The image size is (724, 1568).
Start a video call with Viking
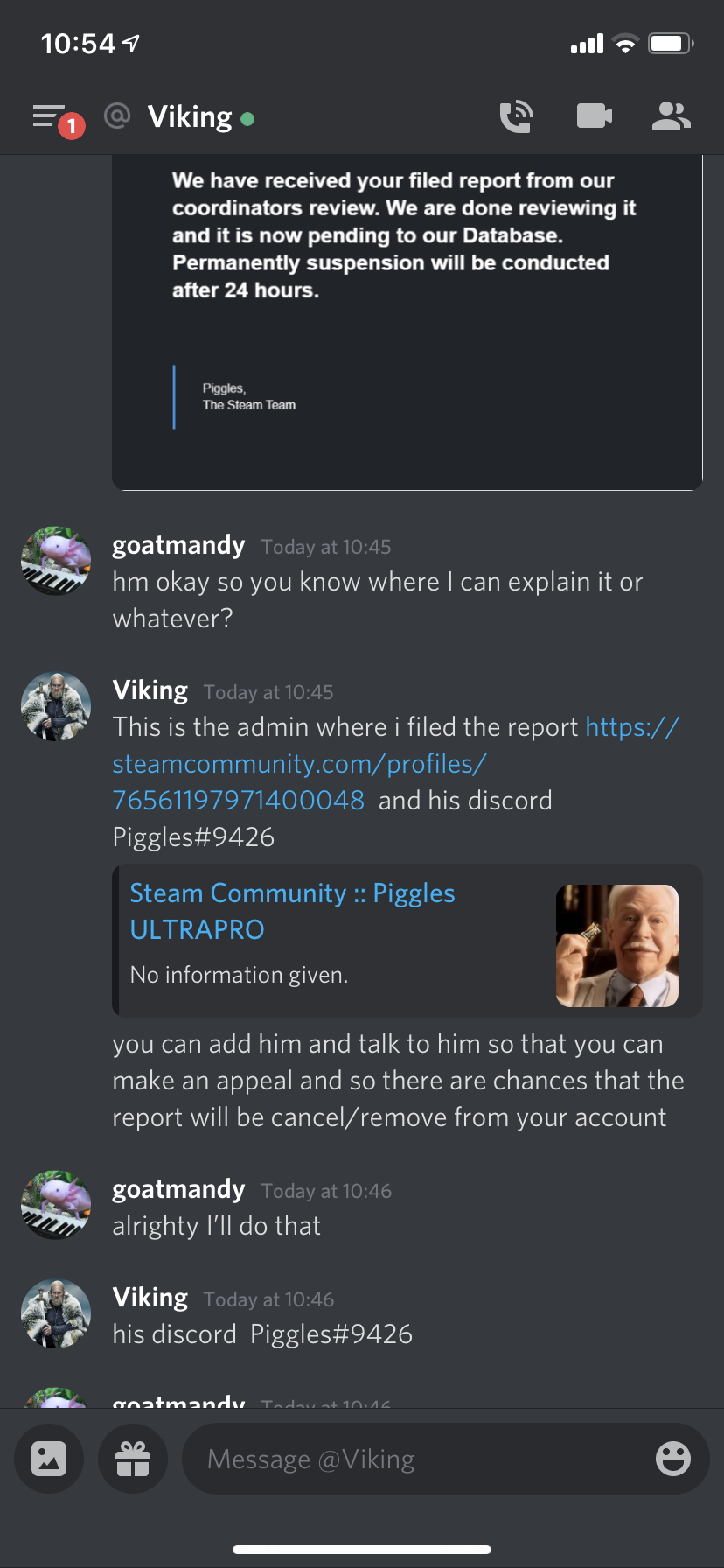click(595, 115)
